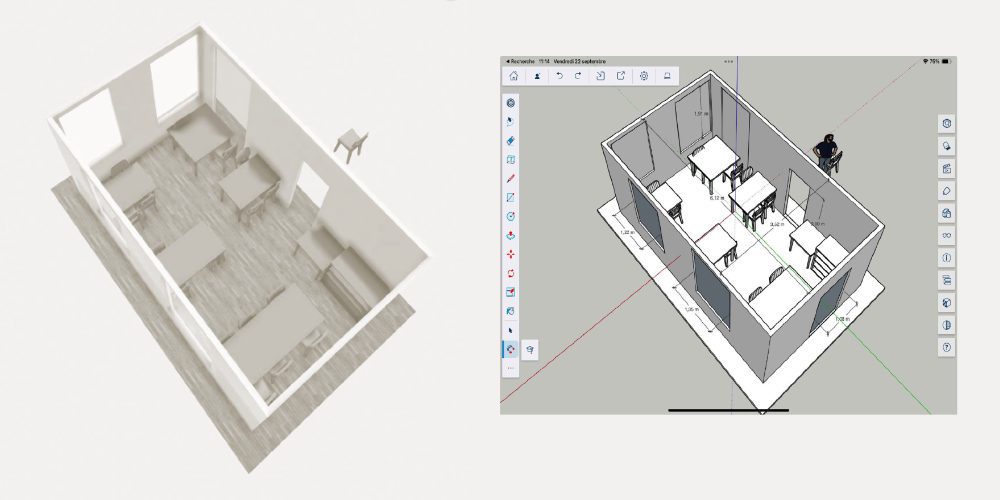Activate the arrow Select tool
This screenshot has width=1000, height=500.
(511, 329)
